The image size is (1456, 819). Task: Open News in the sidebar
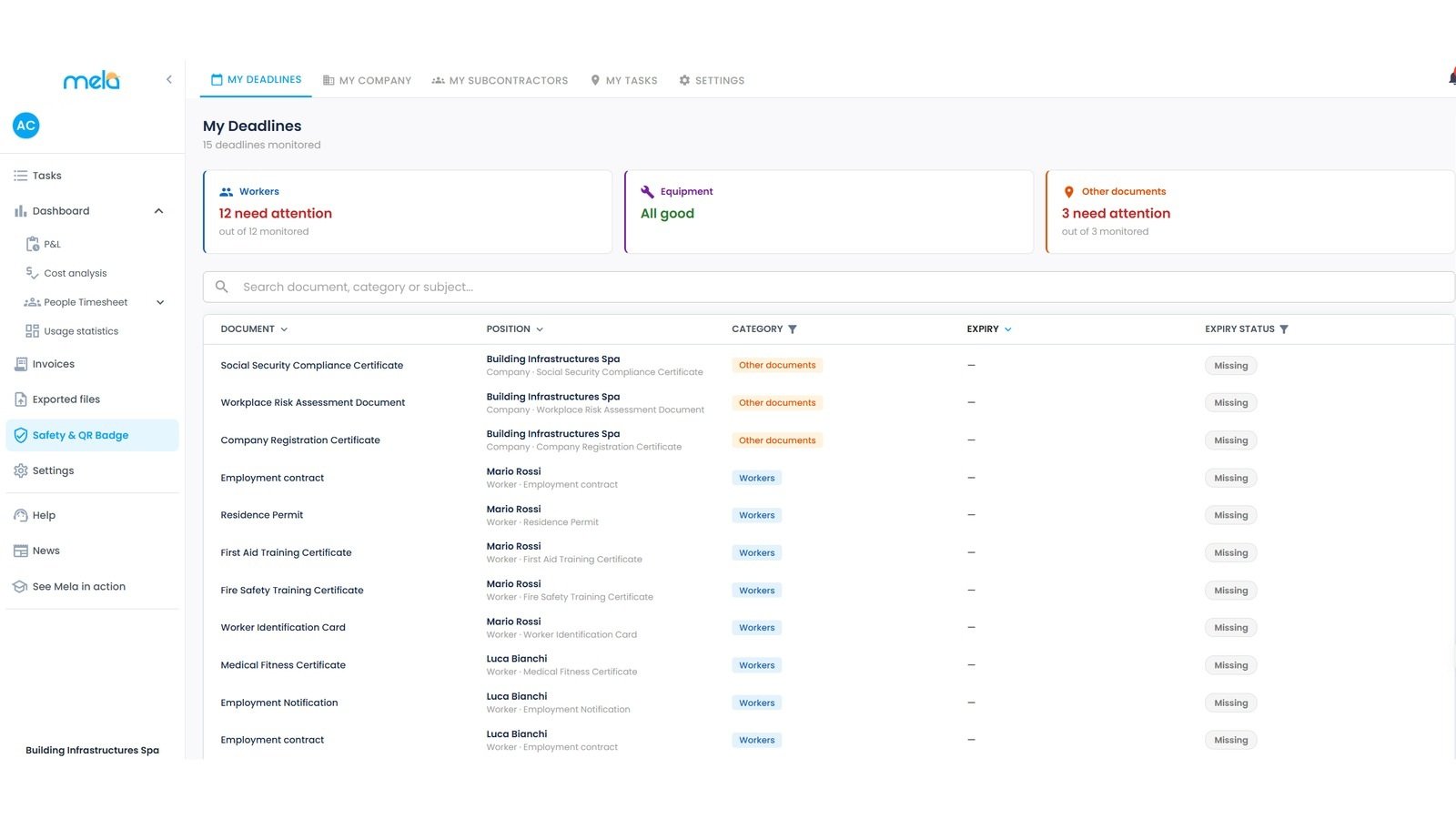tap(45, 551)
